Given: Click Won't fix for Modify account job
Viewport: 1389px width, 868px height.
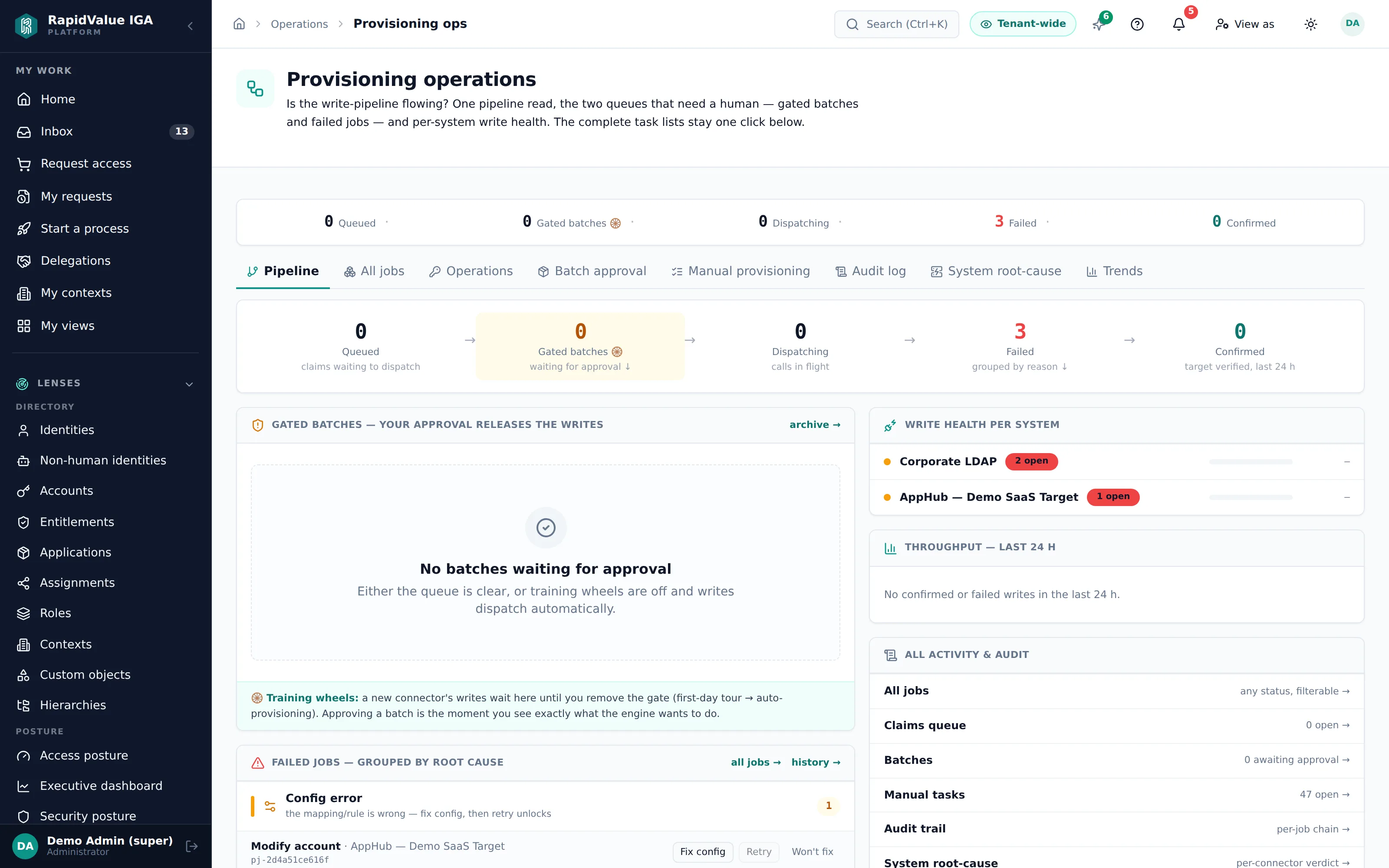Looking at the screenshot, I should click(x=812, y=852).
